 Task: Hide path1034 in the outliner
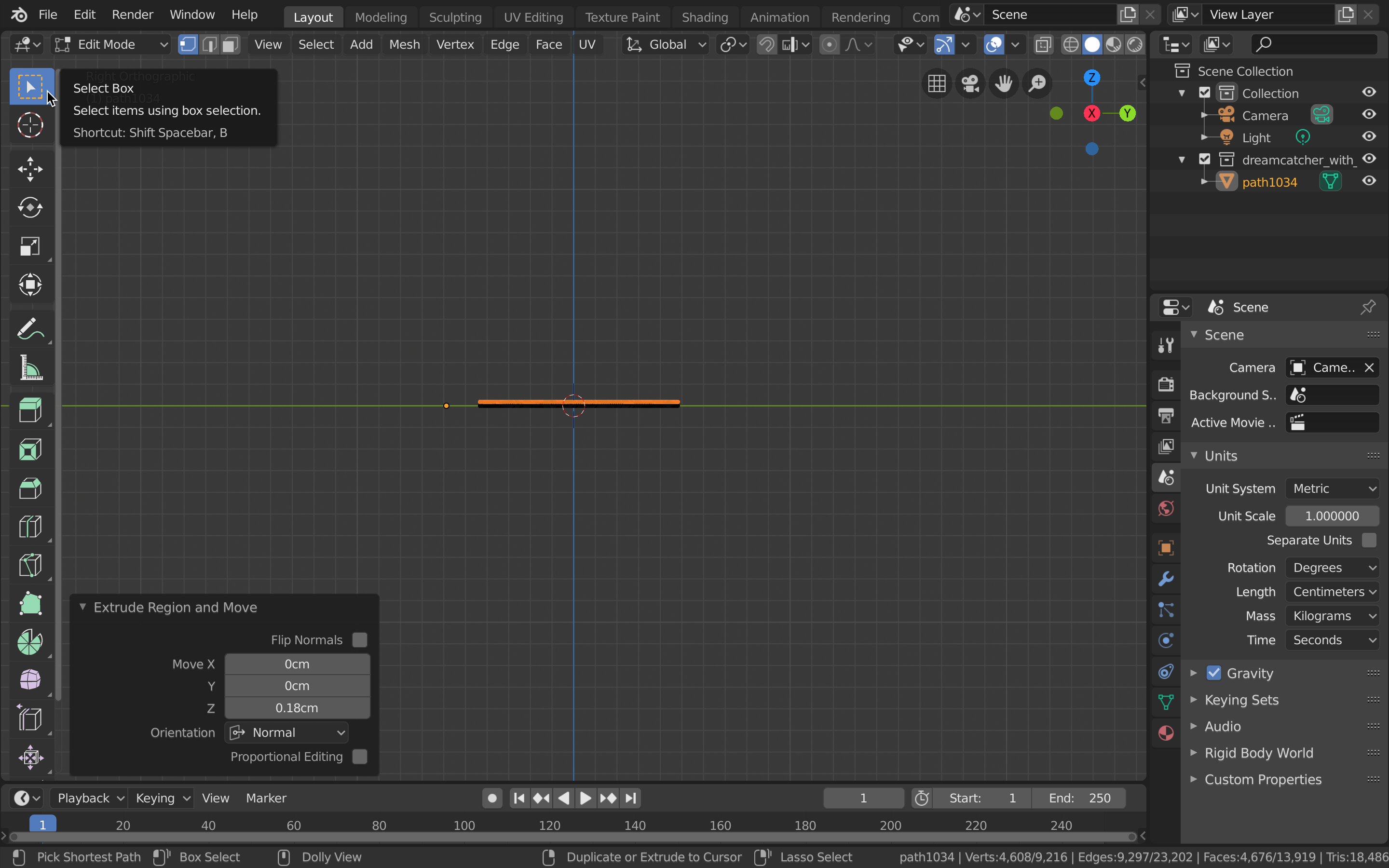[1369, 181]
